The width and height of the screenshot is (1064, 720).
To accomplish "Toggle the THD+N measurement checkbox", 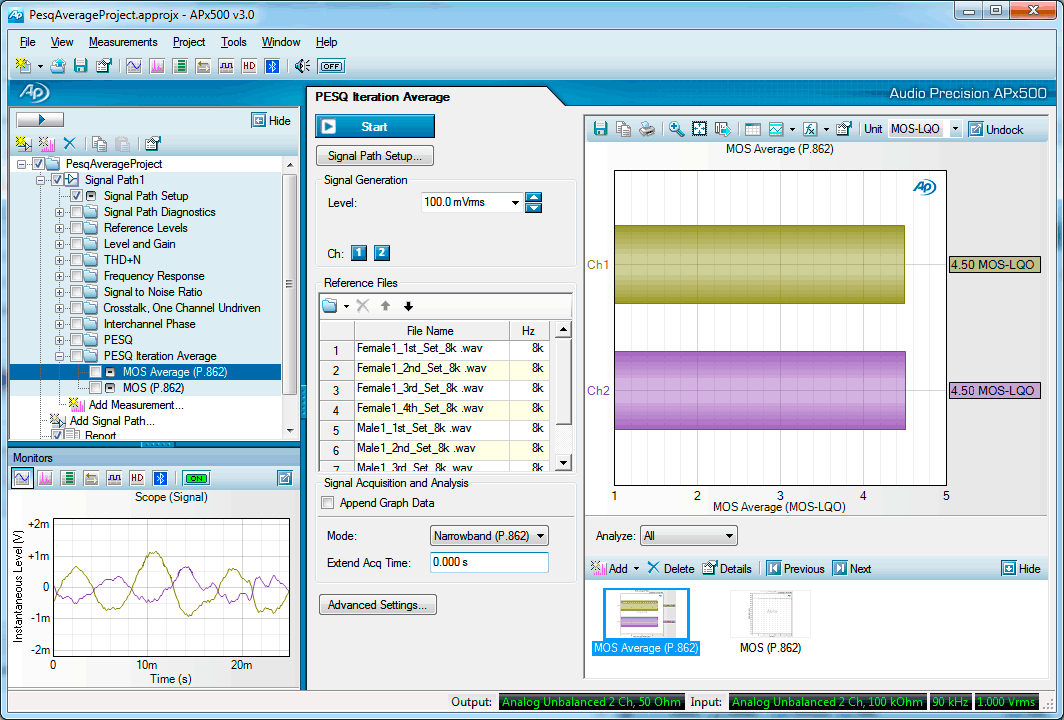I will 76,260.
